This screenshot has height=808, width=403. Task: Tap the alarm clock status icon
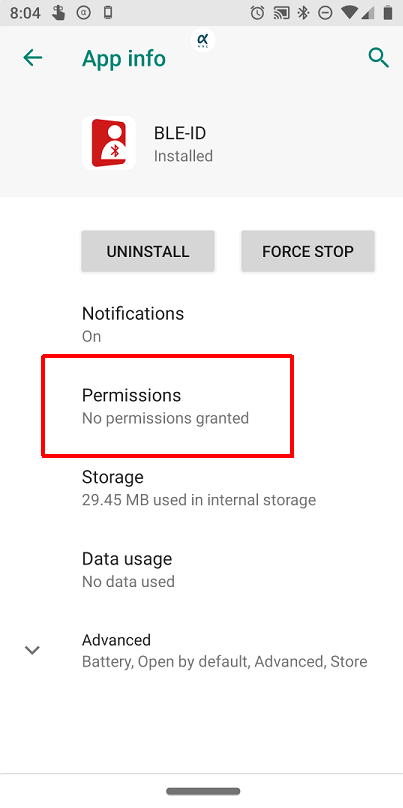coord(257,13)
